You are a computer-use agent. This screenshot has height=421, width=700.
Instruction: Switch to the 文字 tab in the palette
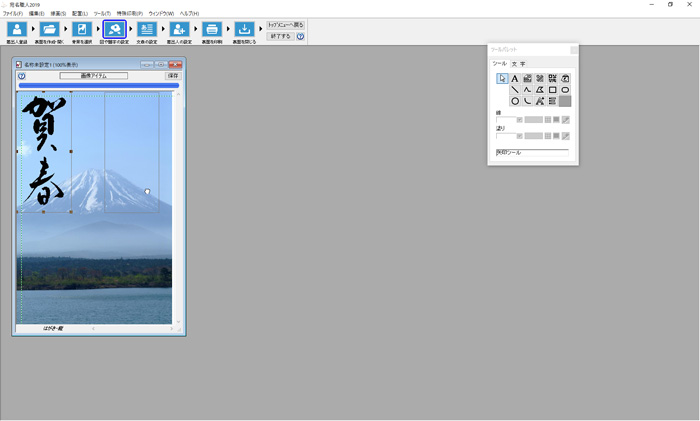pyautogui.click(x=518, y=64)
